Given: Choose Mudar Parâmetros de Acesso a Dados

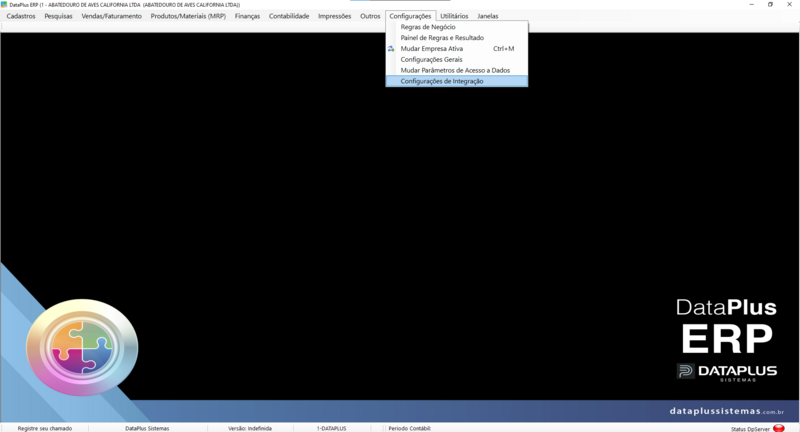Looking at the screenshot, I should coord(457,70).
